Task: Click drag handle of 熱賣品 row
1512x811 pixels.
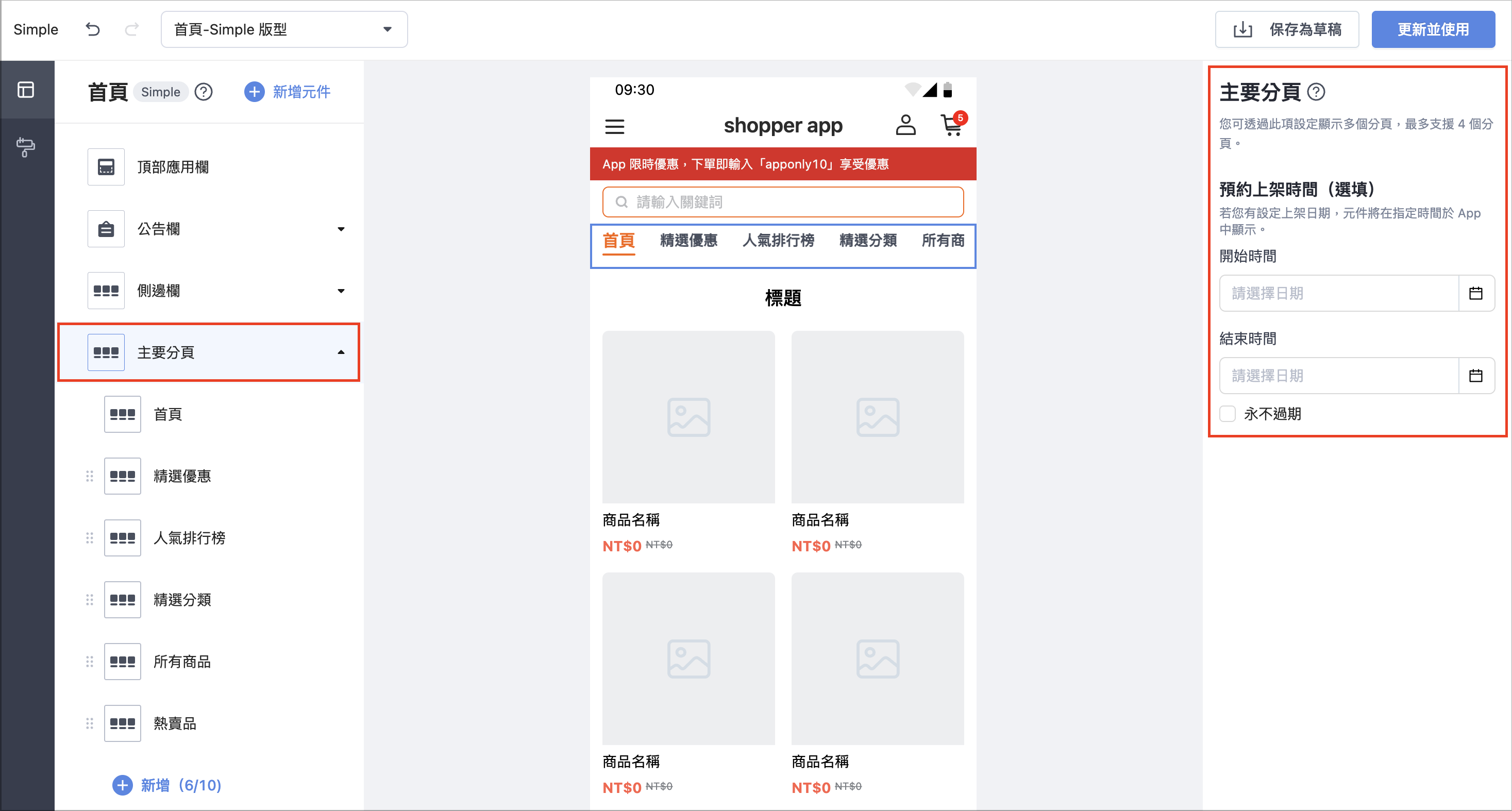Action: pyautogui.click(x=89, y=723)
